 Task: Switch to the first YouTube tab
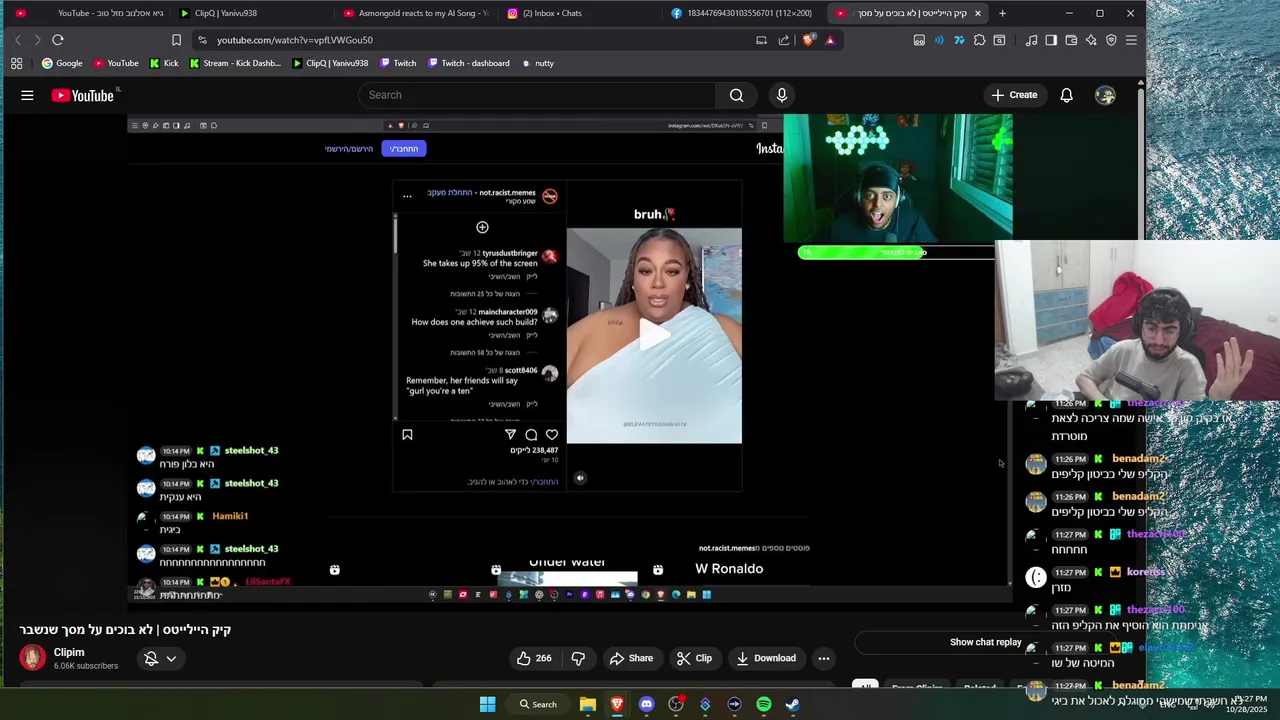click(90, 13)
